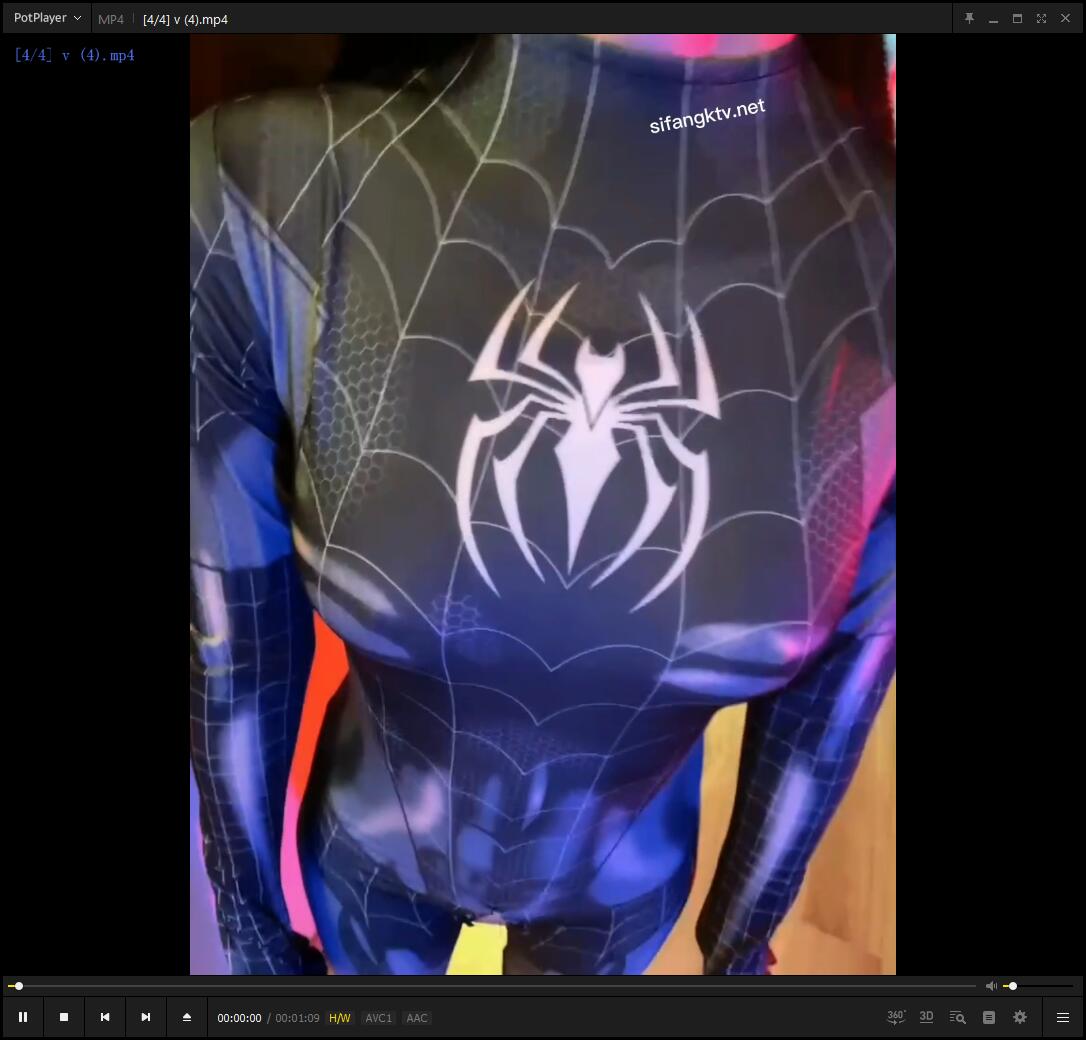
Task: Toggle 360 degree video mode
Action: 896,1017
